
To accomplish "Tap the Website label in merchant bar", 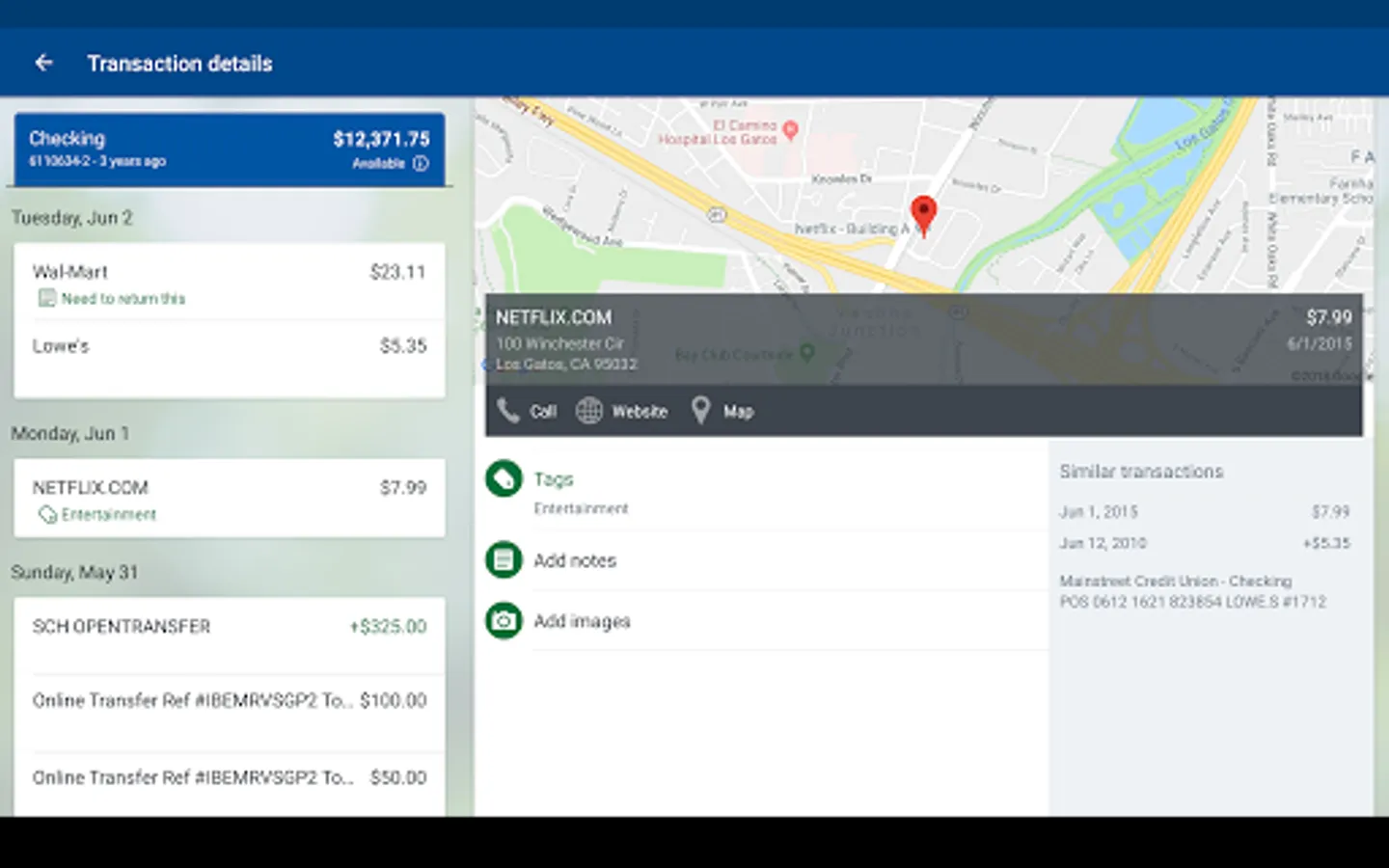I will (x=640, y=412).
